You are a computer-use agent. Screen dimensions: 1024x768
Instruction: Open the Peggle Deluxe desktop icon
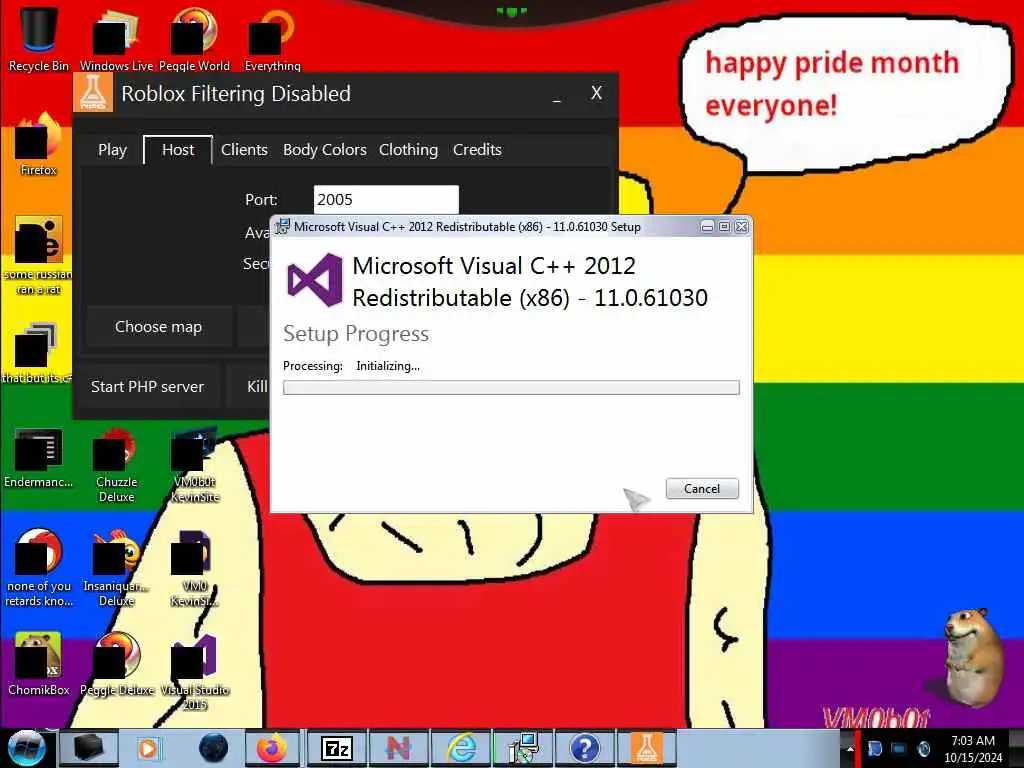[x=117, y=663]
